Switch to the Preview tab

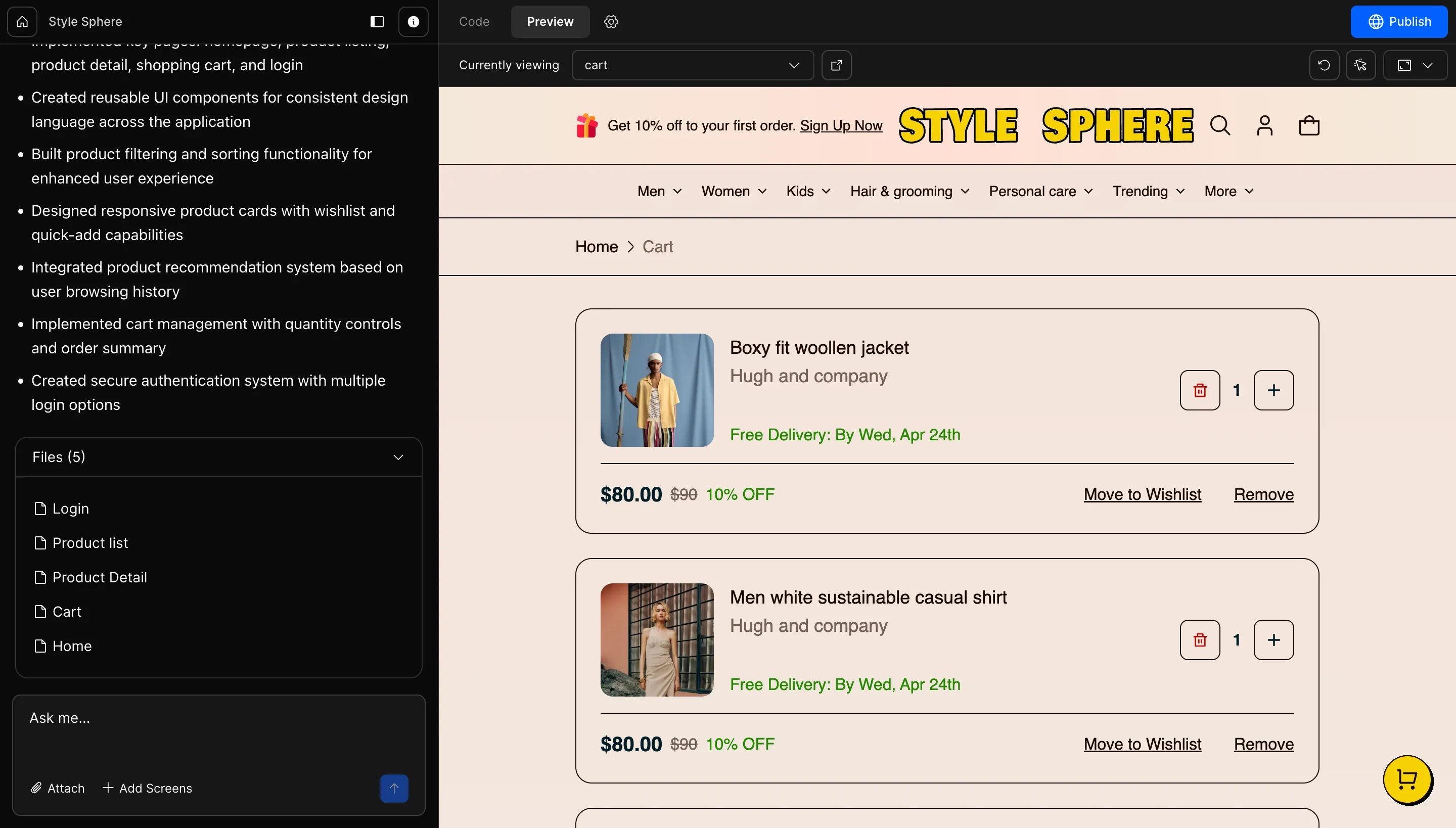tap(550, 22)
